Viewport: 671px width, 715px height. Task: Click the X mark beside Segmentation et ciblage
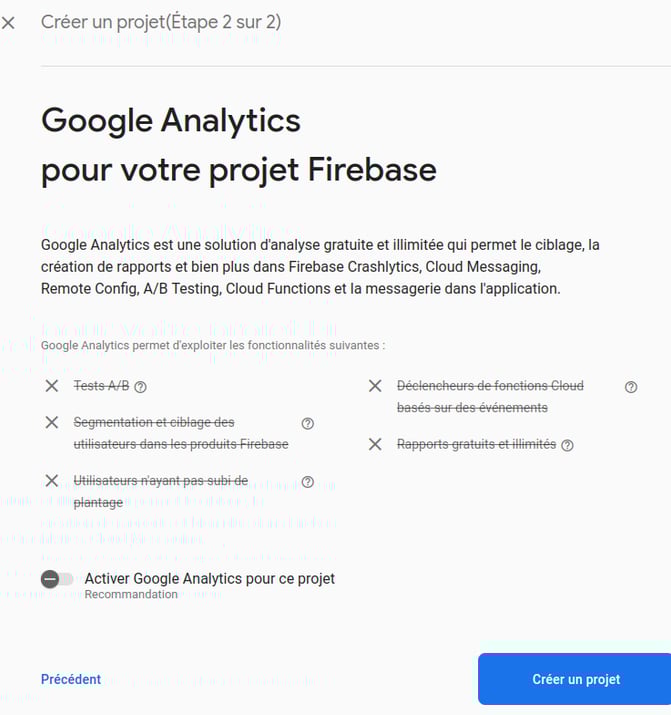pos(52,422)
